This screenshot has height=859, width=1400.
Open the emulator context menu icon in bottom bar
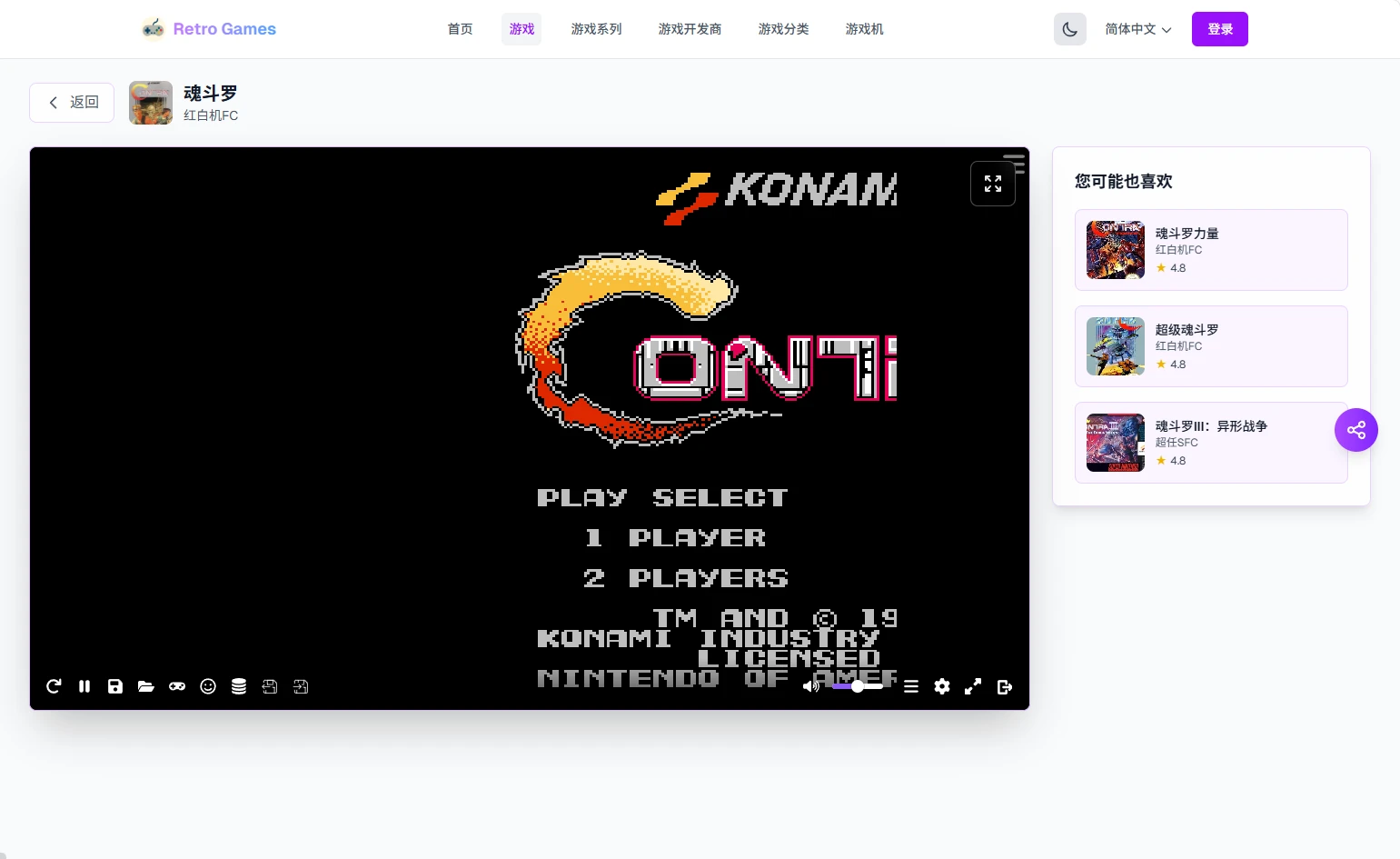coord(911,686)
